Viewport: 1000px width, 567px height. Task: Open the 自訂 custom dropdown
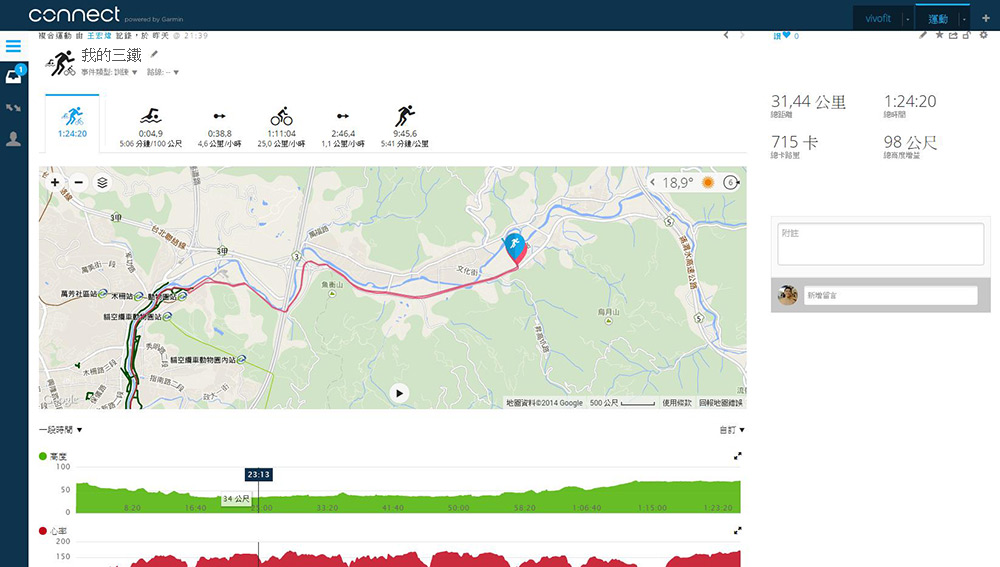pyautogui.click(x=732, y=430)
